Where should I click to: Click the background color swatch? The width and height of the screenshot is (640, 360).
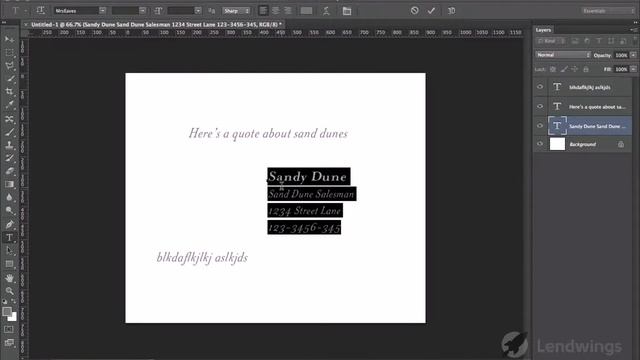[x=13, y=317]
